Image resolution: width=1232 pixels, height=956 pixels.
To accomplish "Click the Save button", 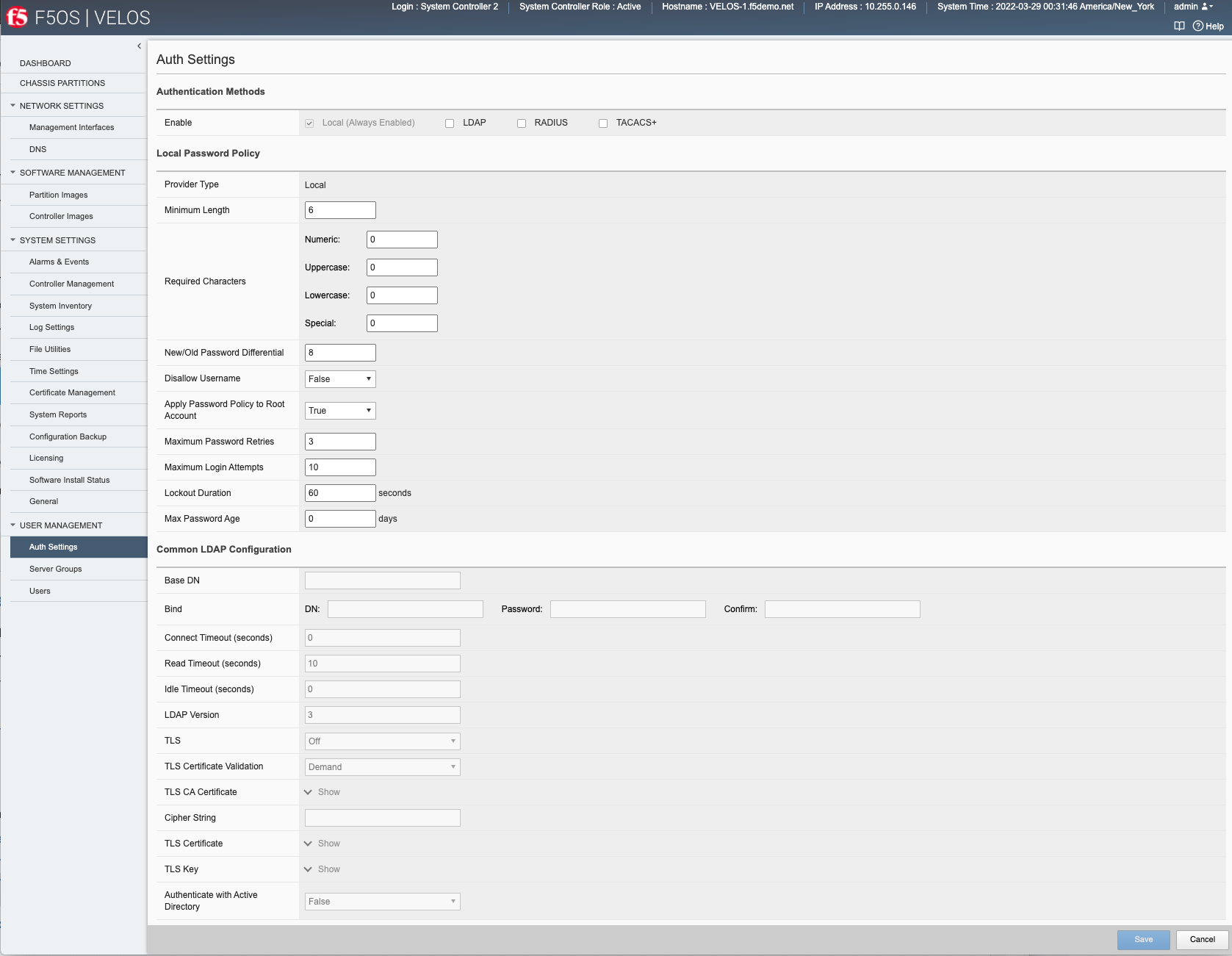I will click(x=1143, y=939).
